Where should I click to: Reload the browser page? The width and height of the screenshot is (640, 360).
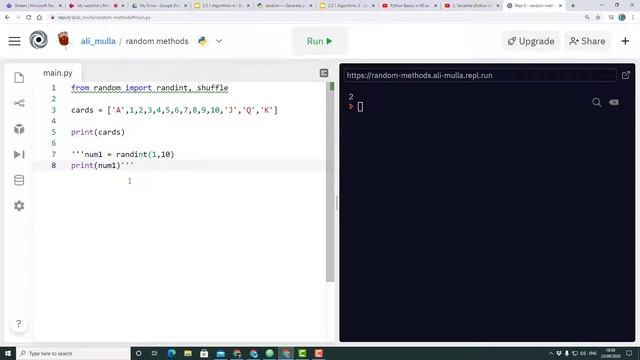click(29, 18)
